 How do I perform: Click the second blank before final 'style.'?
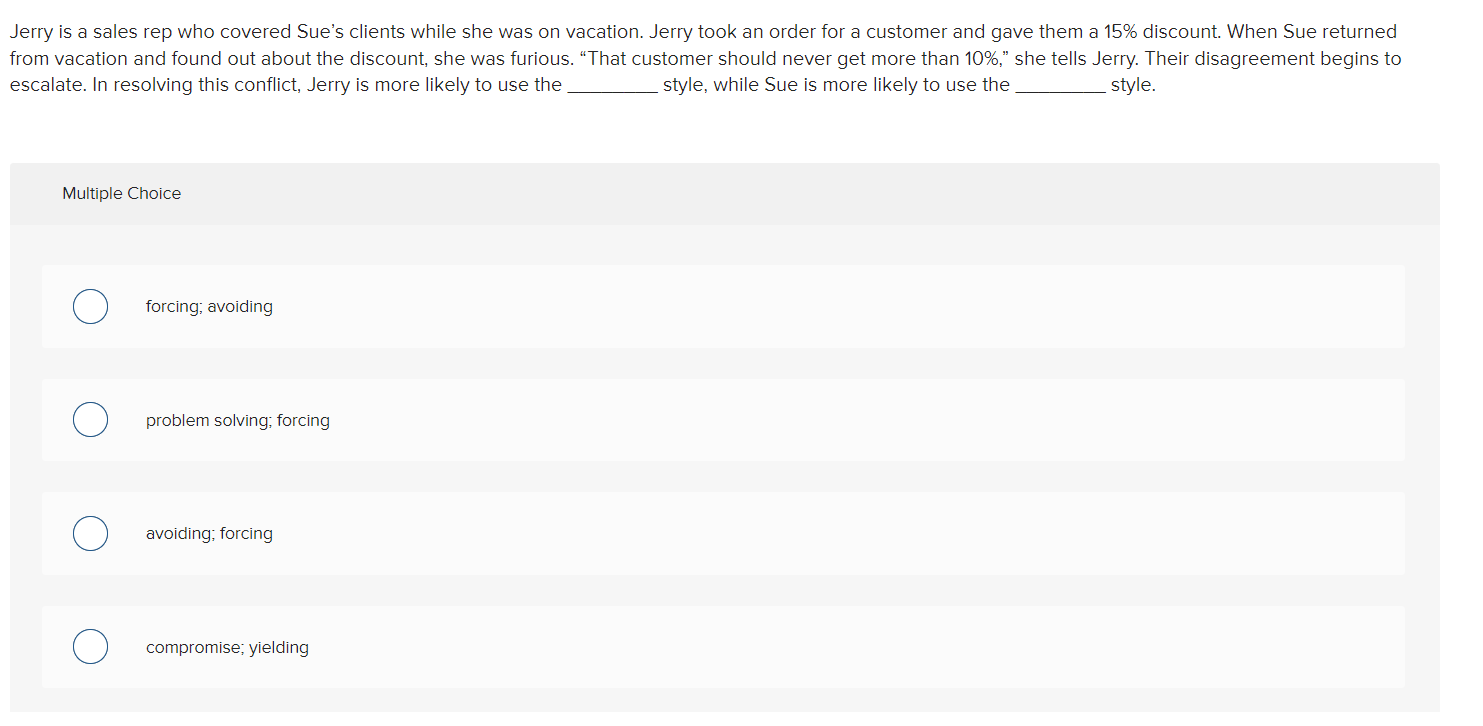(x=1060, y=87)
